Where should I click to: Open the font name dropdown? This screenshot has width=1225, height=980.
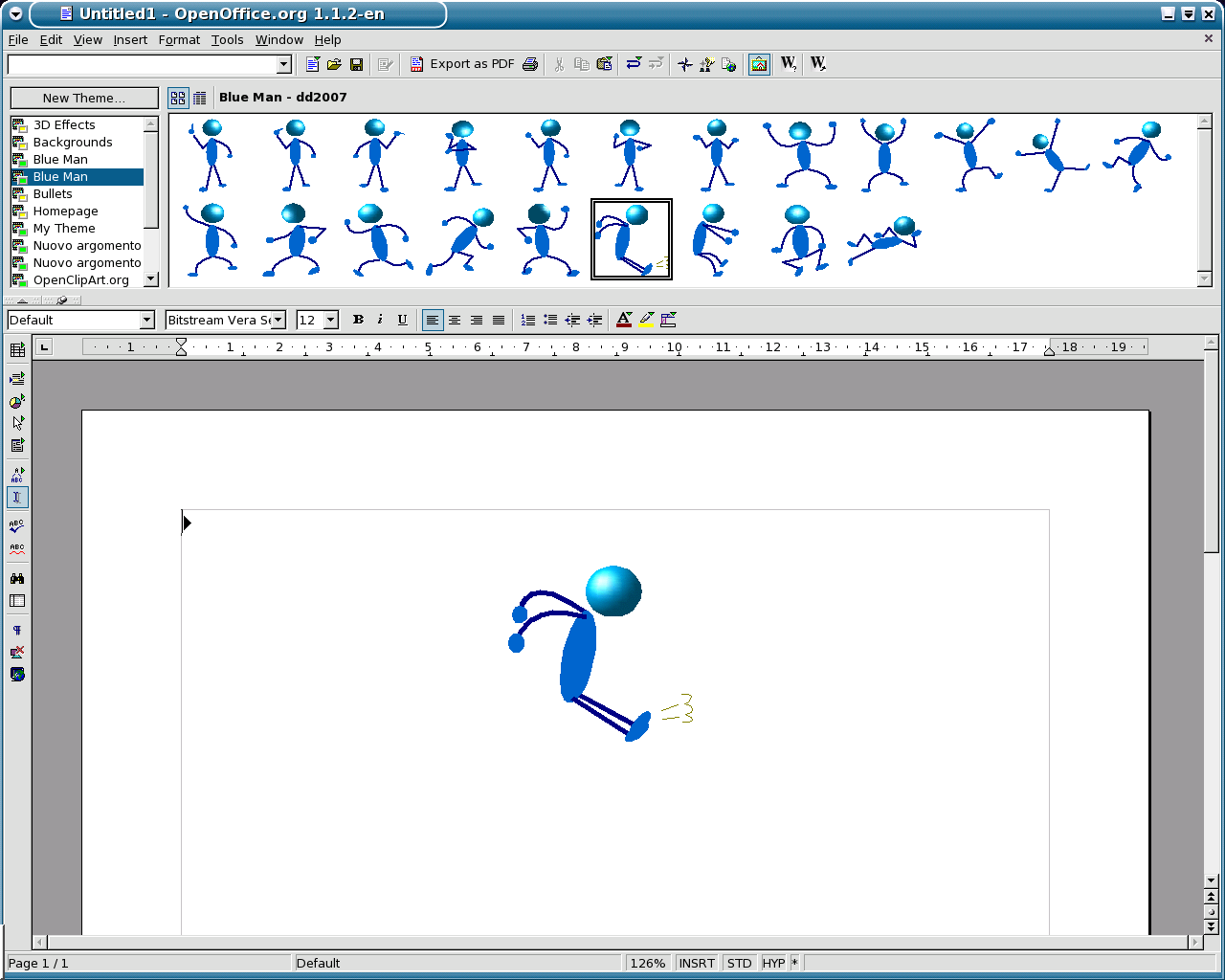click(x=278, y=320)
